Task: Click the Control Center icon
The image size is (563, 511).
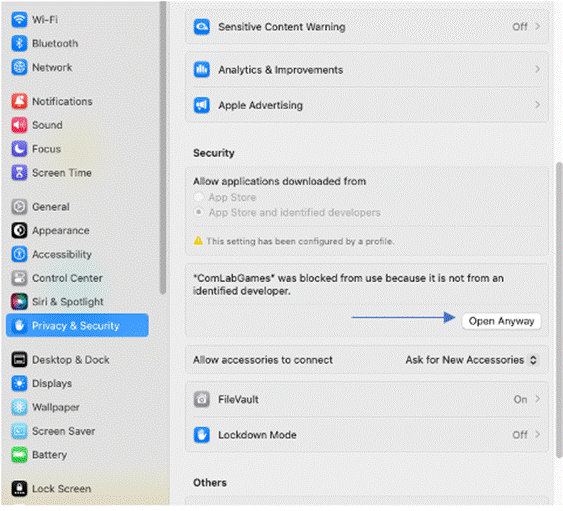Action: click(19, 278)
